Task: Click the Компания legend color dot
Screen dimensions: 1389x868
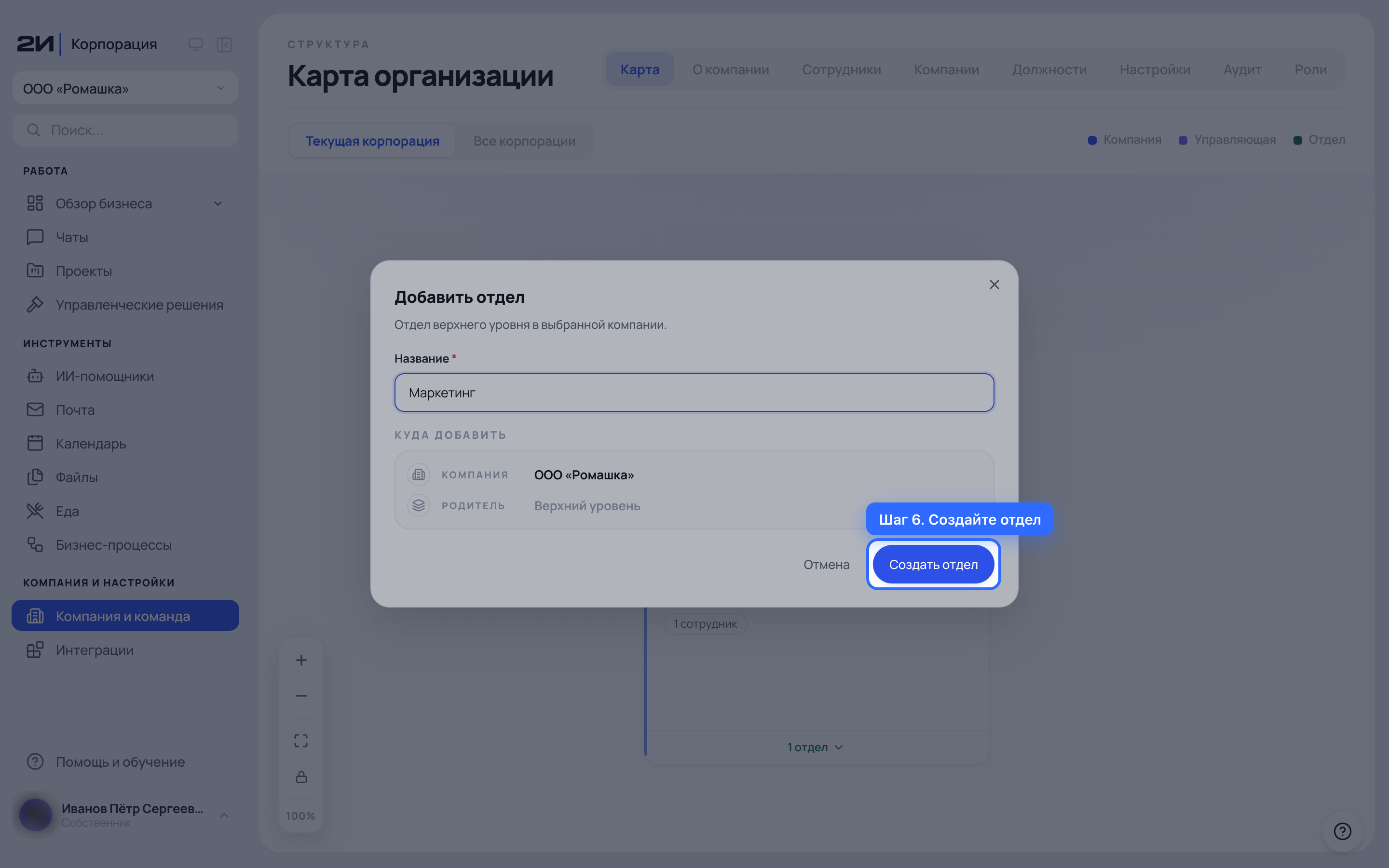Action: [1092, 140]
